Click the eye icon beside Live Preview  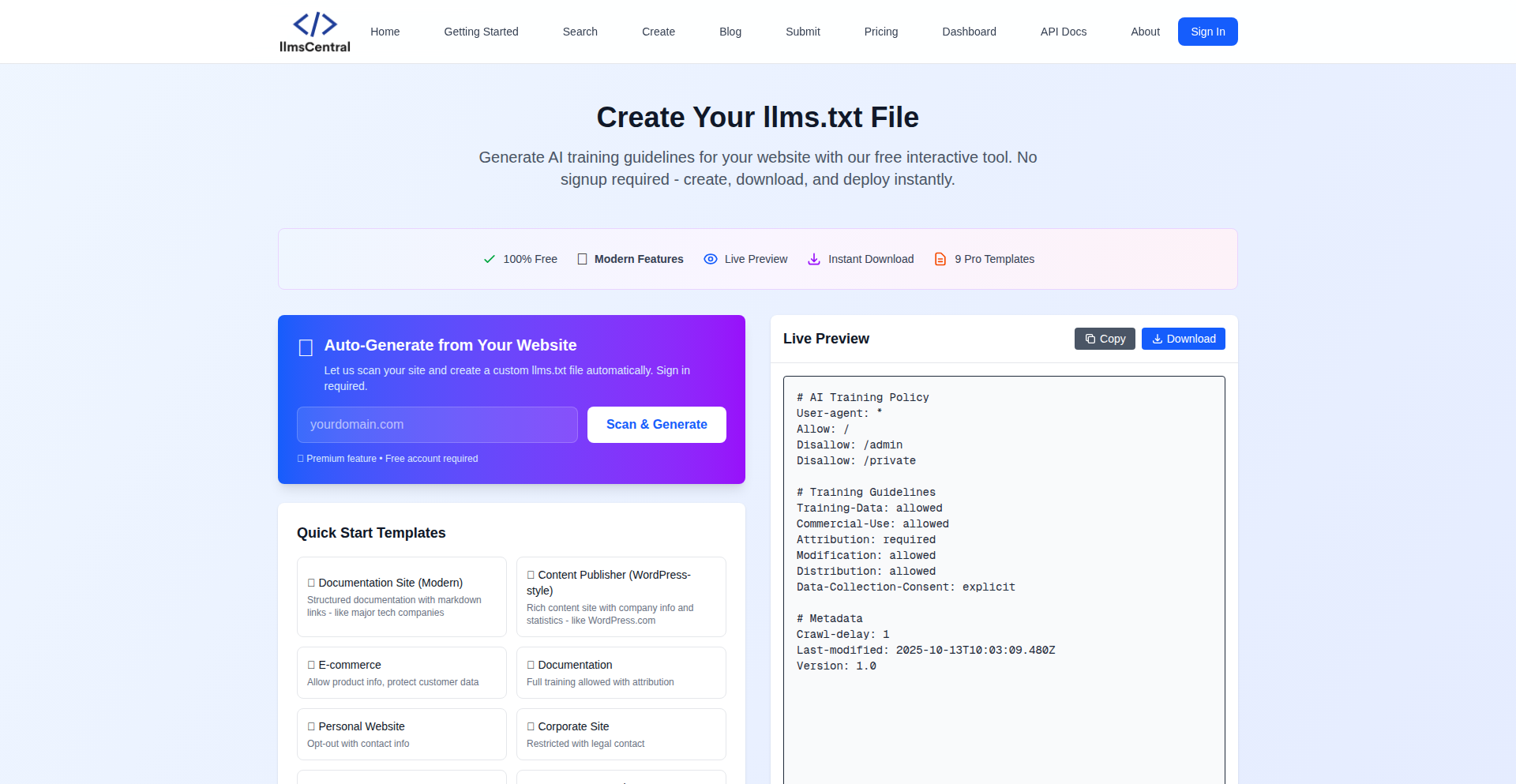click(x=711, y=259)
